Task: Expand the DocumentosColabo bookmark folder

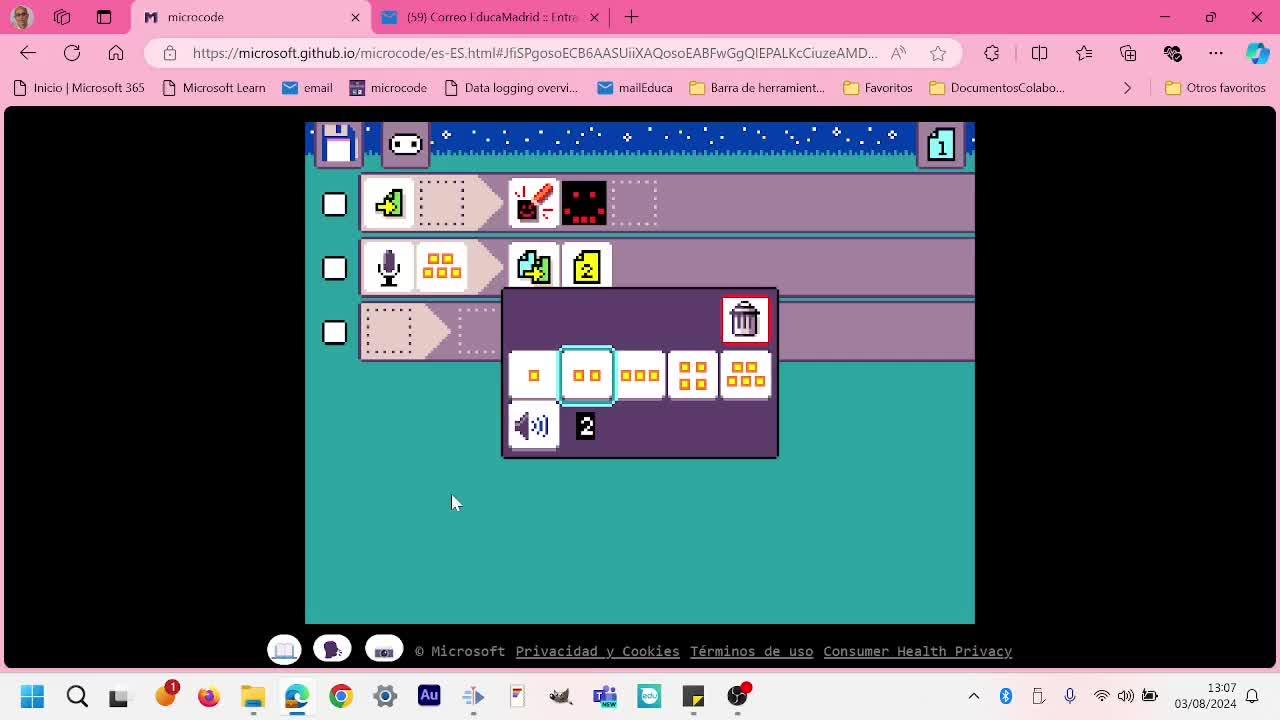Action: tap(997, 88)
